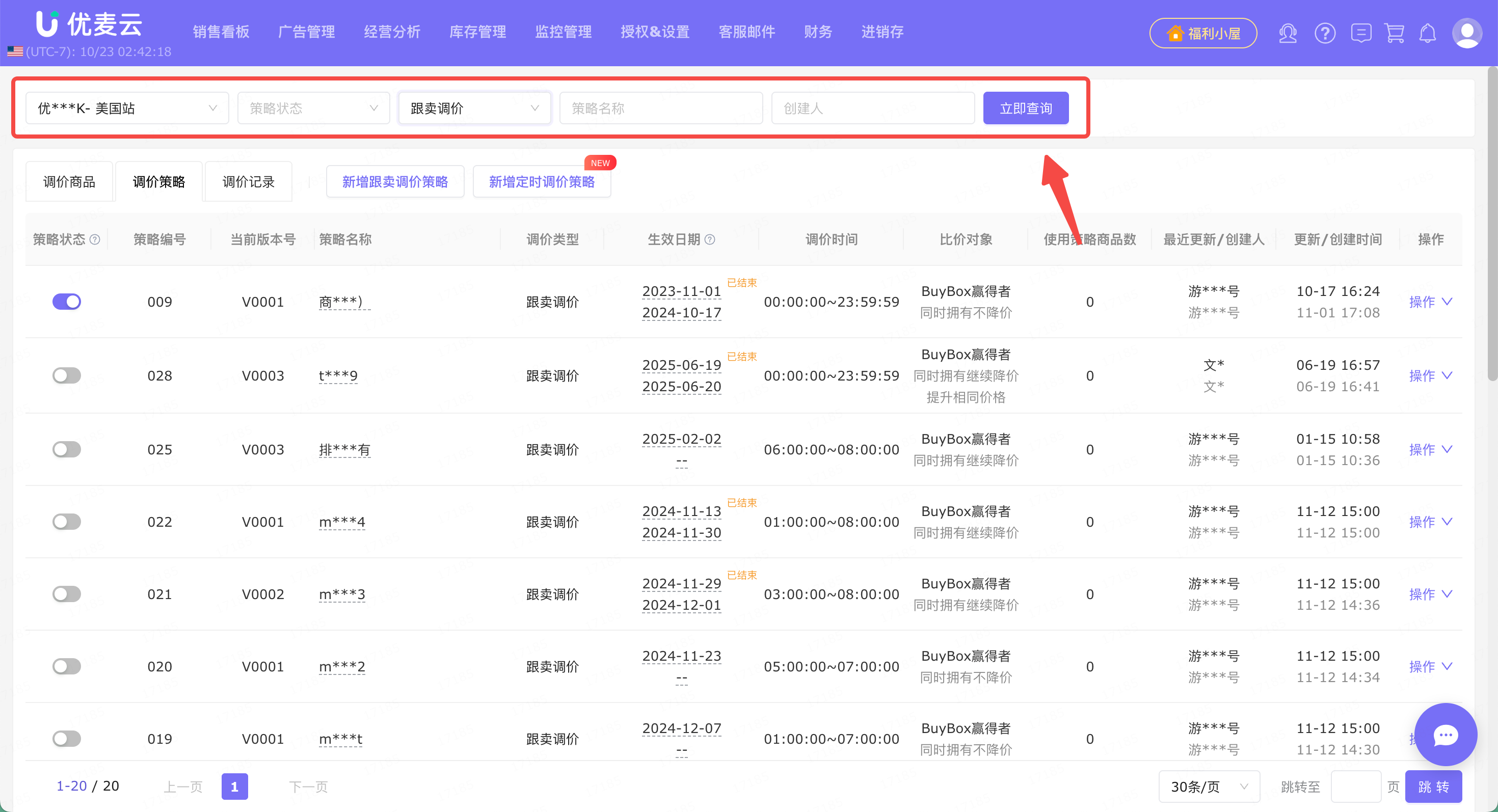Image resolution: width=1498 pixels, height=812 pixels.
Task: Click the notification bell icon
Action: (x=1428, y=33)
